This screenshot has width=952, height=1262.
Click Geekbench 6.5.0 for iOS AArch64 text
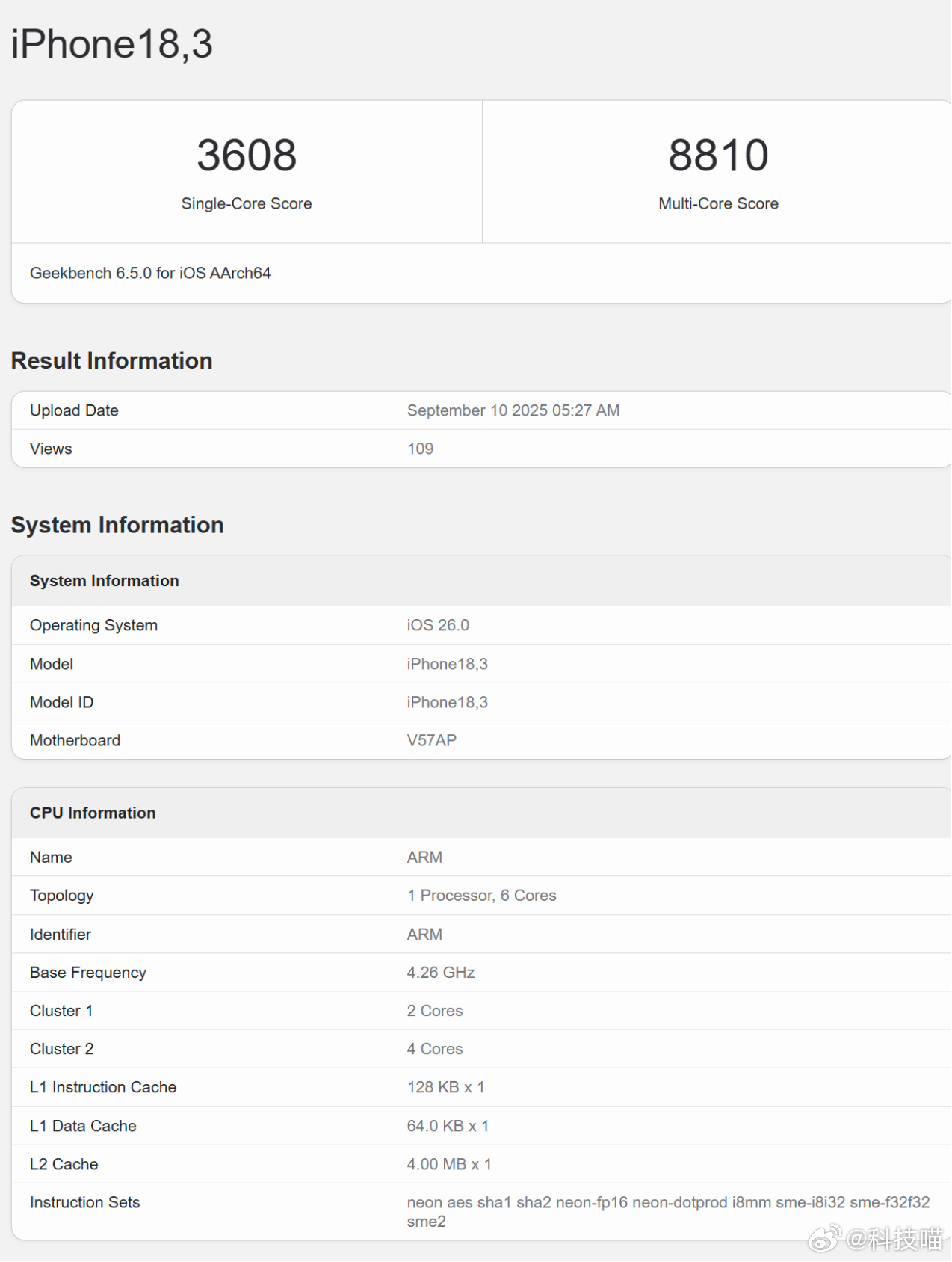pyautogui.click(x=150, y=273)
